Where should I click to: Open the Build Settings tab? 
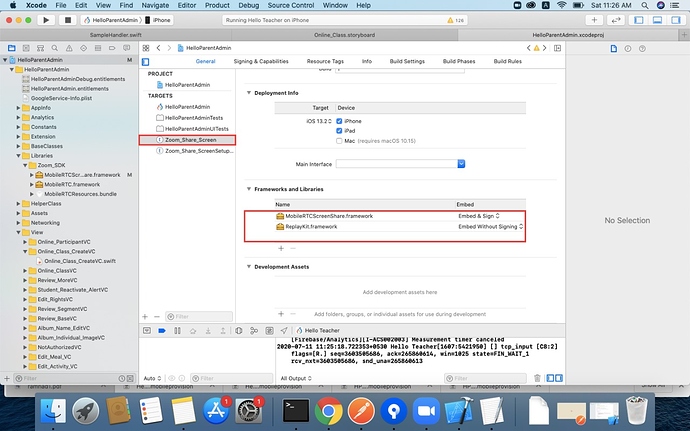407,62
